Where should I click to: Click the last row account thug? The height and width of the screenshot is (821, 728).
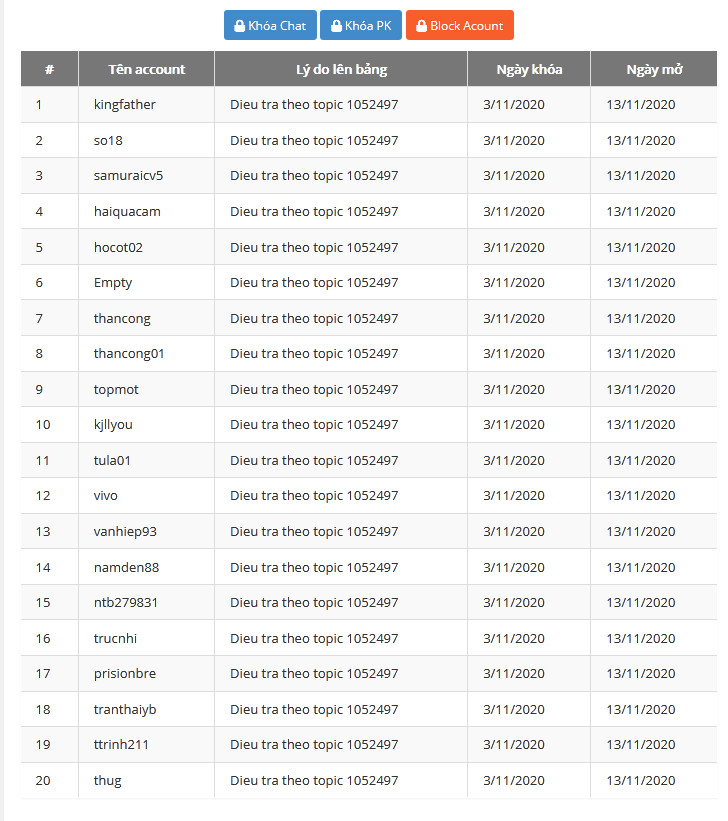coord(108,780)
